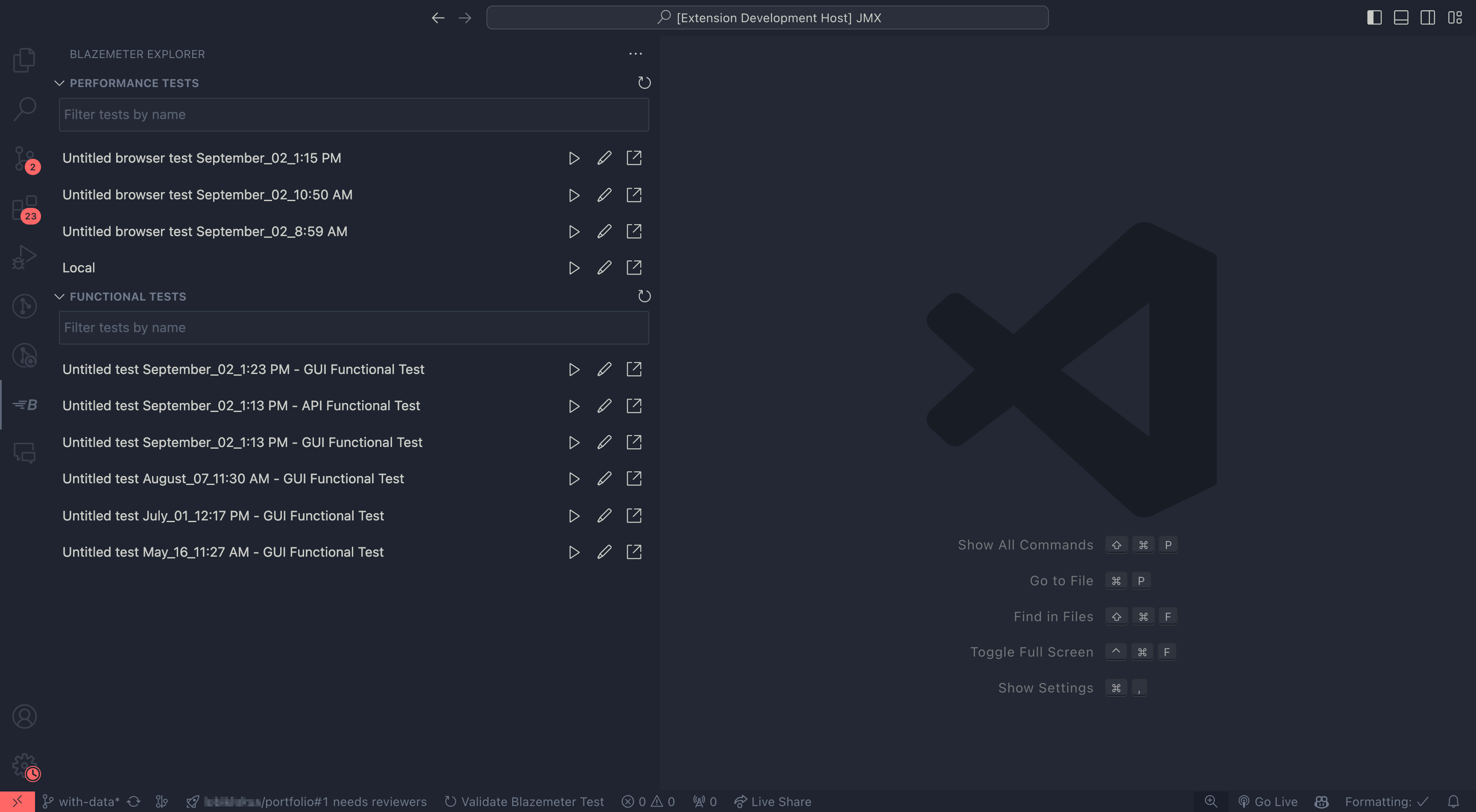Run the May_16_11:27 AM GUI Functional Test
The height and width of the screenshot is (812, 1476).
click(x=574, y=552)
